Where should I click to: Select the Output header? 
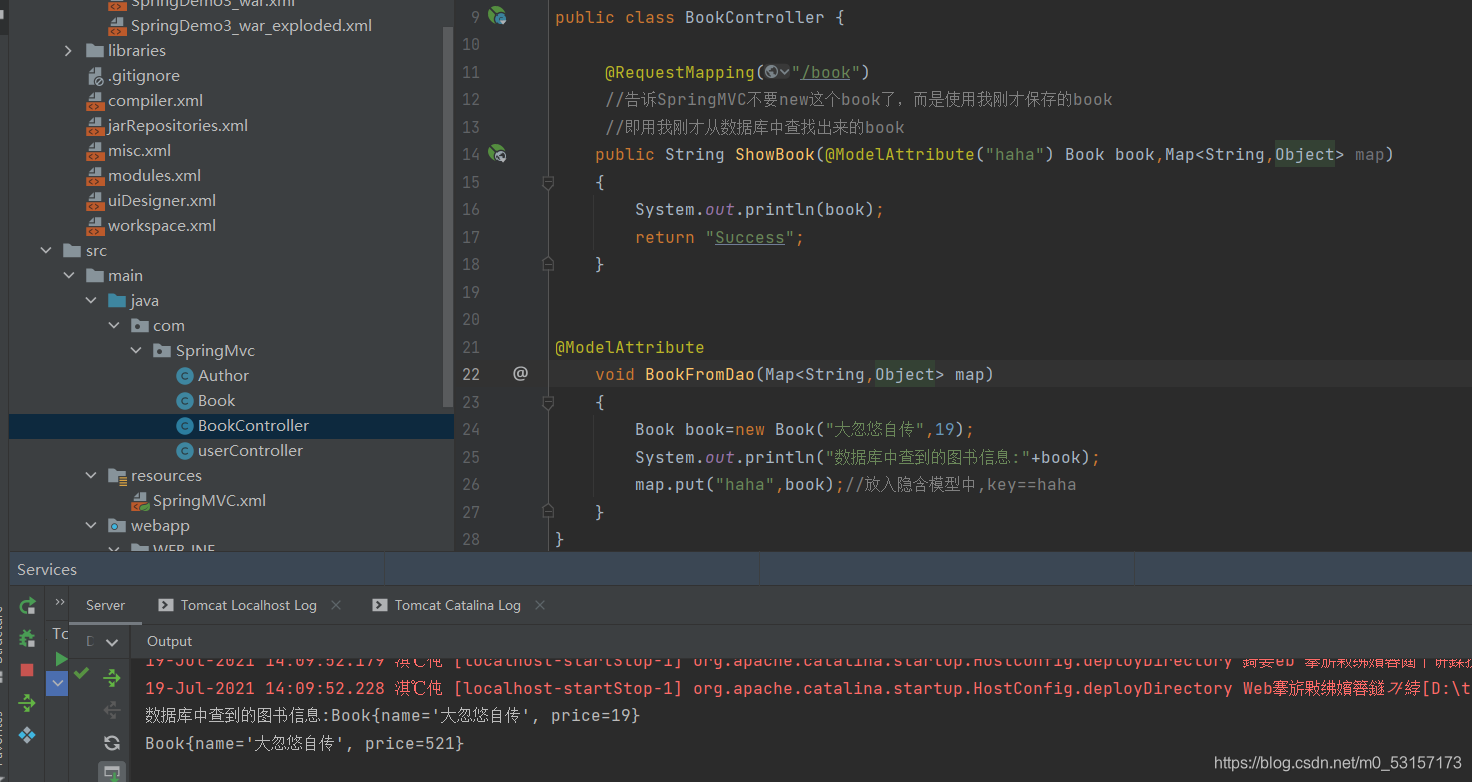[169, 641]
